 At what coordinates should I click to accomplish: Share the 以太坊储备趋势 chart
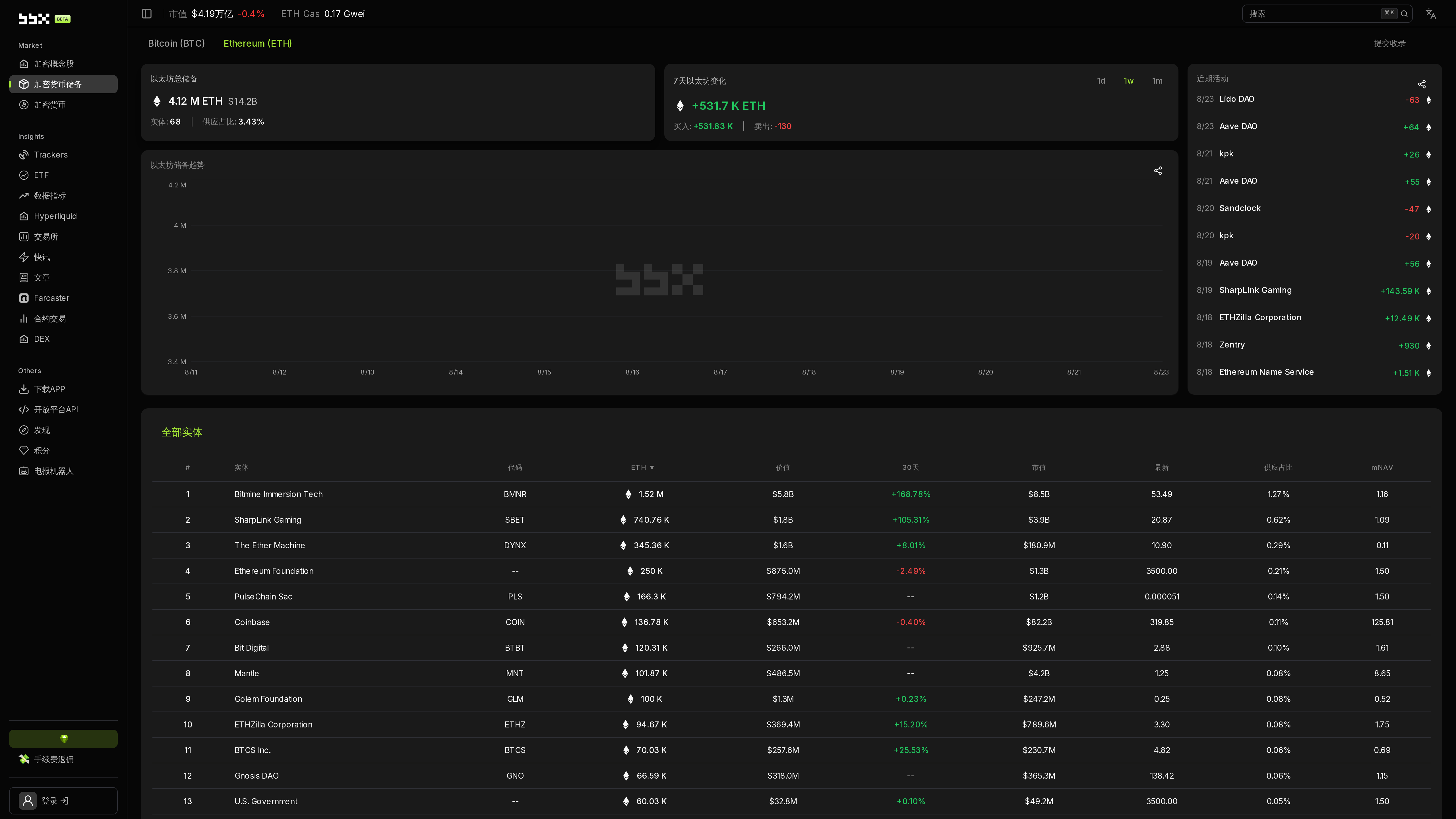tap(1158, 171)
